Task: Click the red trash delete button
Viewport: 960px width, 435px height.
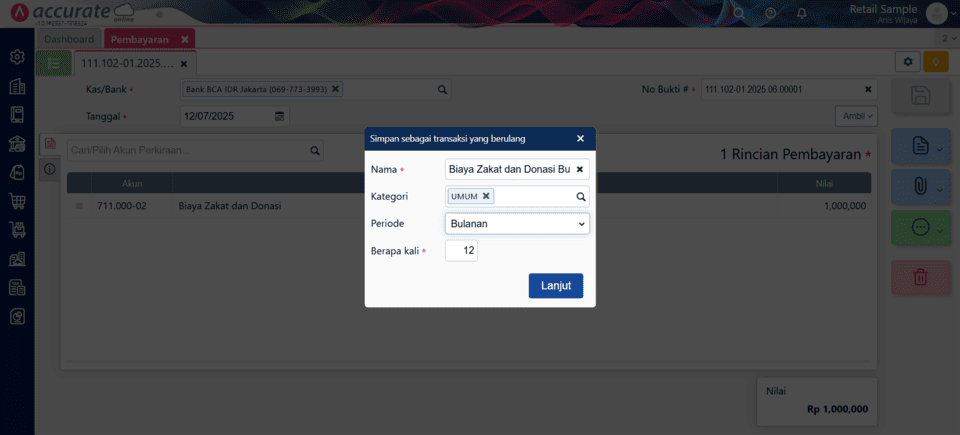Action: pos(920,277)
